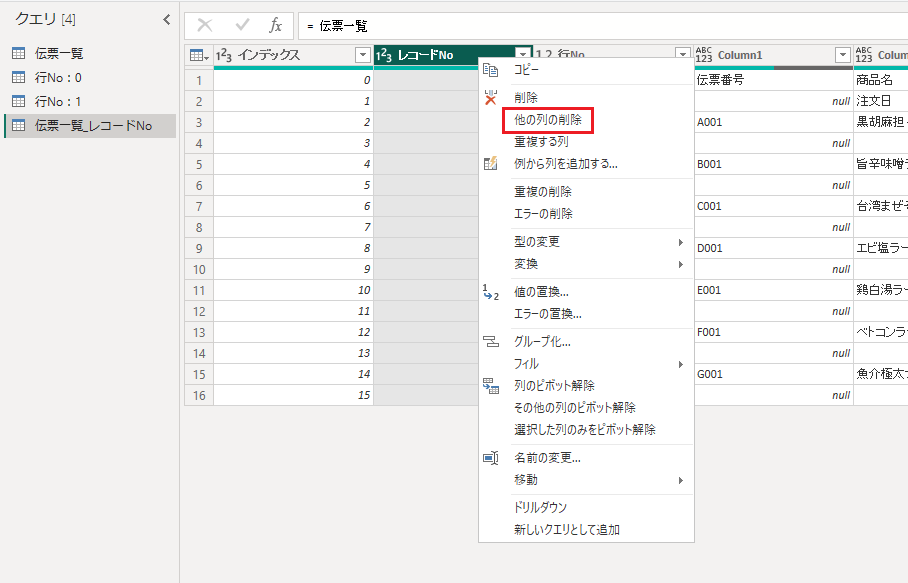
Task: Click the formula bar confirm checkmark icon
Action: pyautogui.click(x=241, y=26)
